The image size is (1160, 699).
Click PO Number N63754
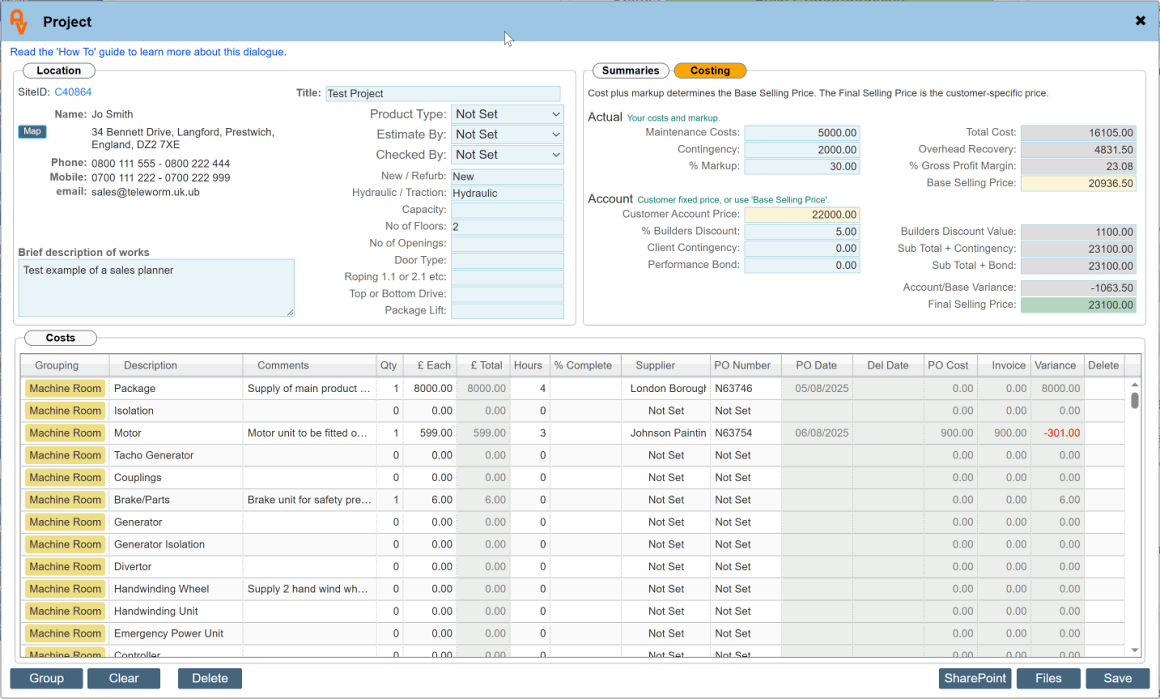pos(744,433)
